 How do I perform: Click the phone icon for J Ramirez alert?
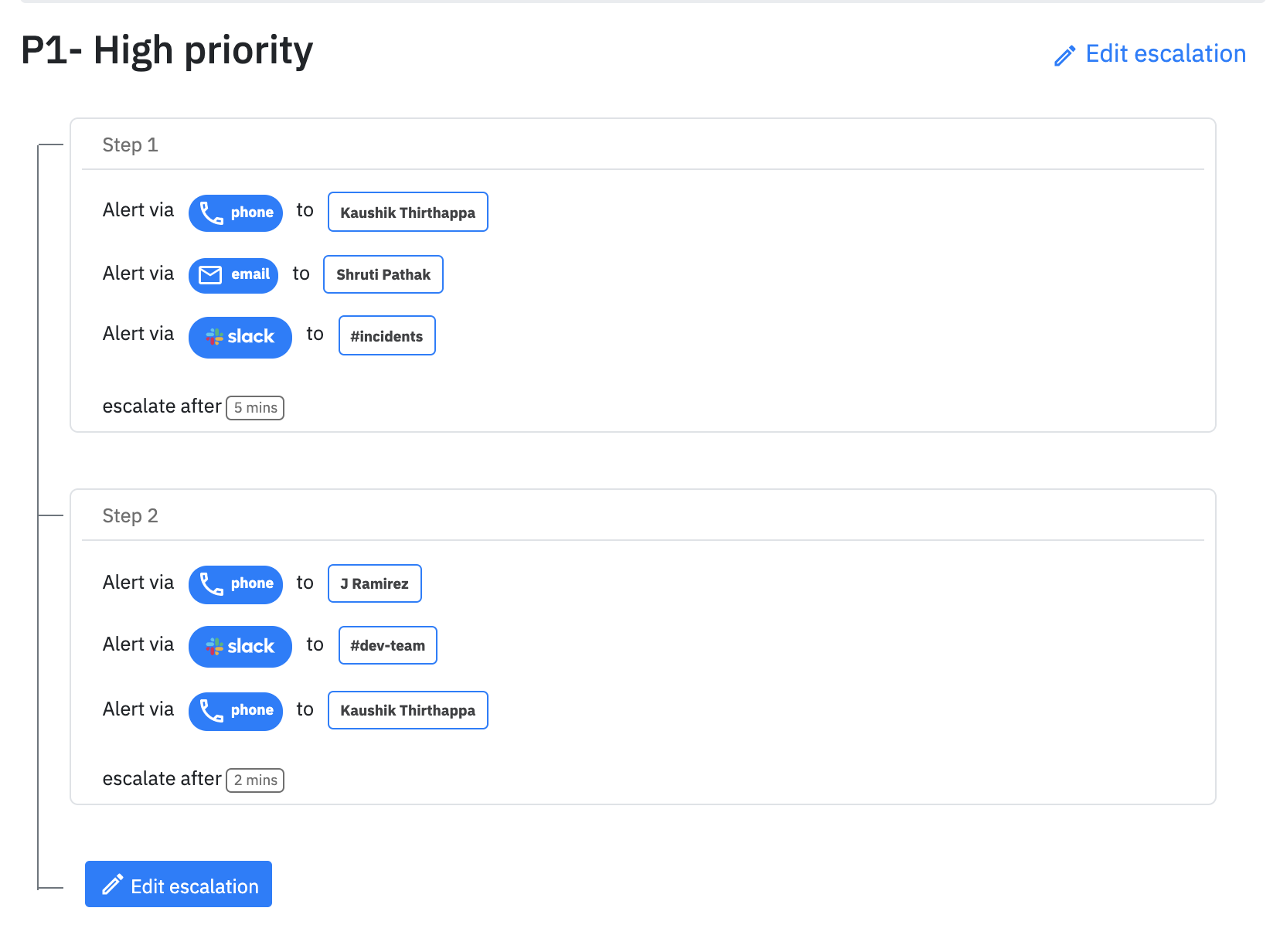[211, 584]
